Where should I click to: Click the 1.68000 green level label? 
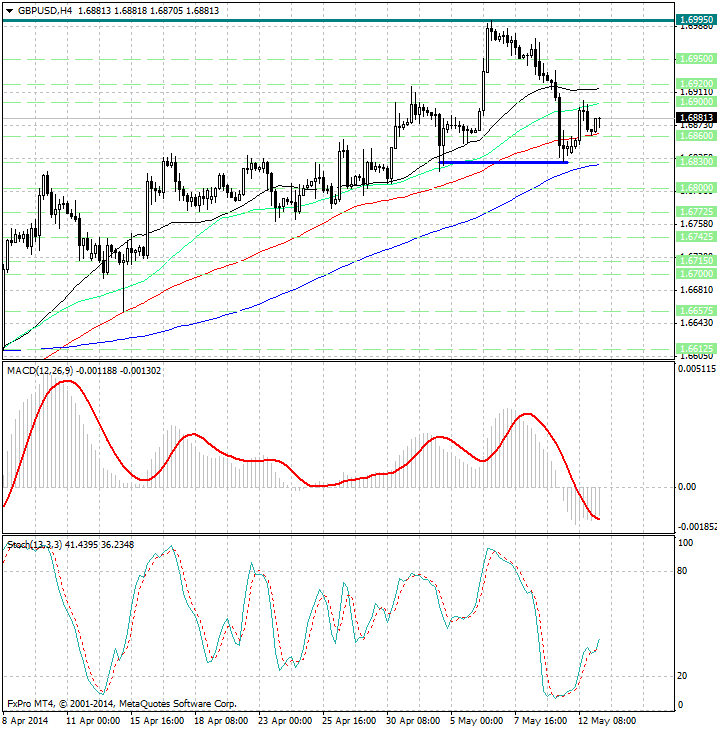tap(696, 188)
